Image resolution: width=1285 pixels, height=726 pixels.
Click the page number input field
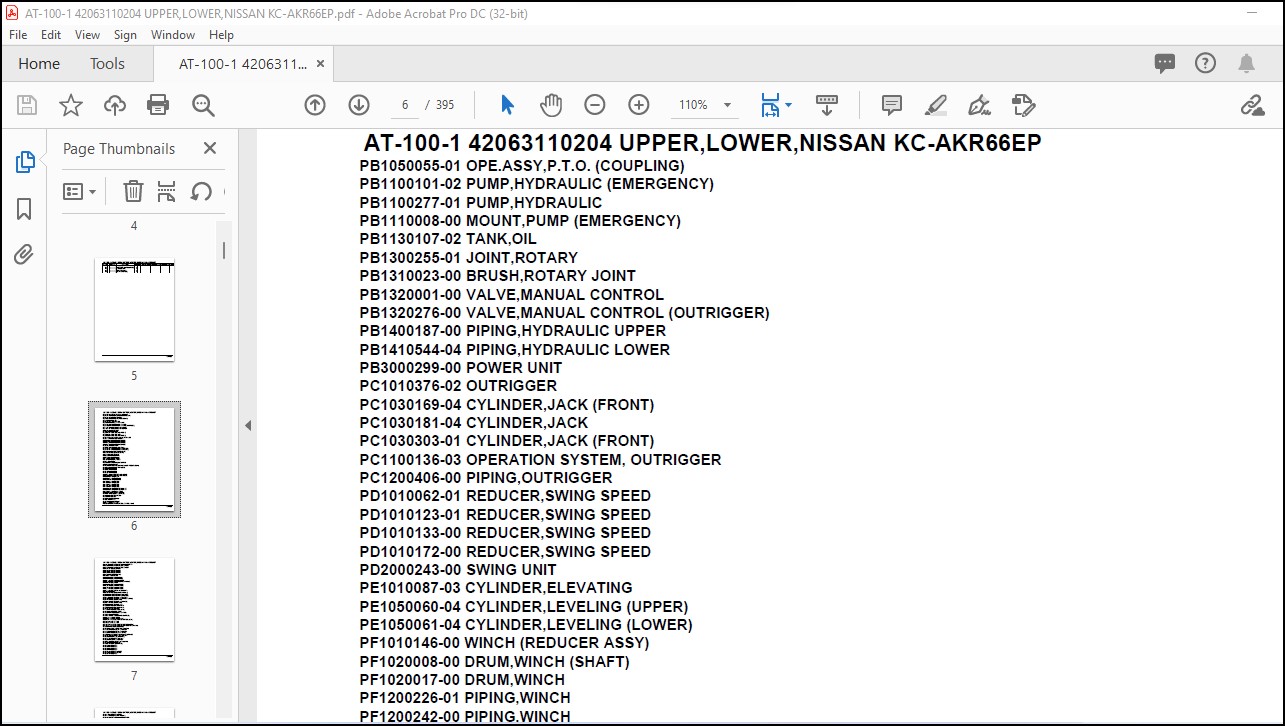404,105
